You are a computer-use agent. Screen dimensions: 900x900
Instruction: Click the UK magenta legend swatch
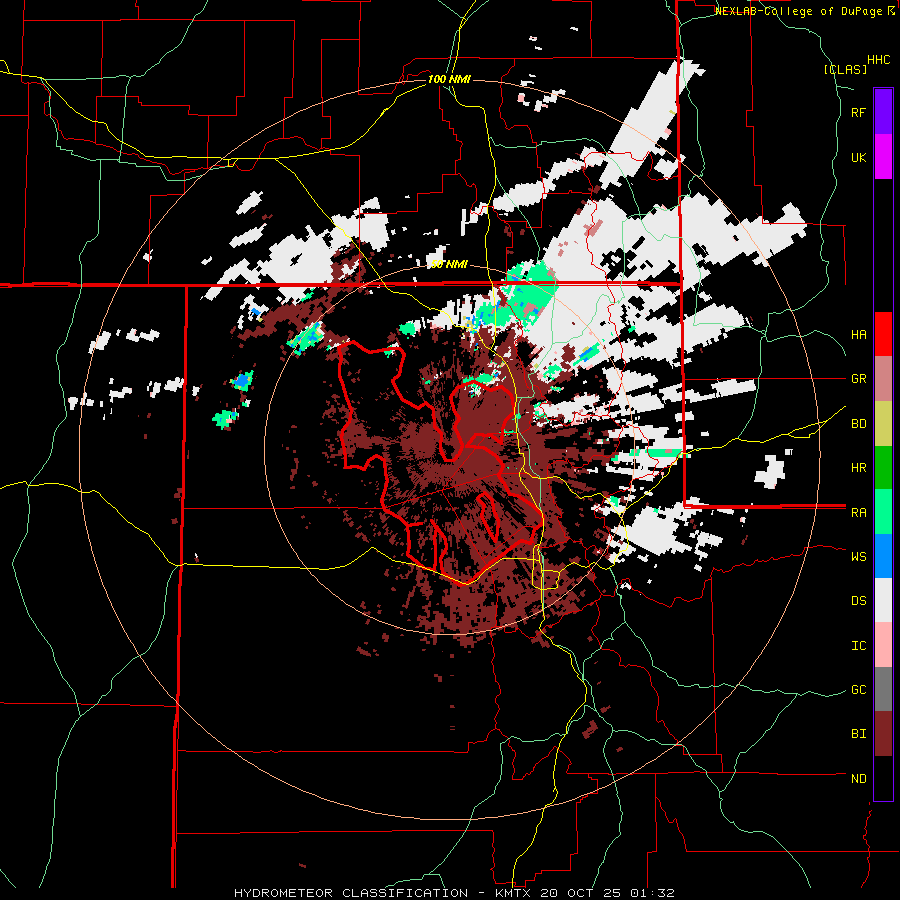pos(883,157)
